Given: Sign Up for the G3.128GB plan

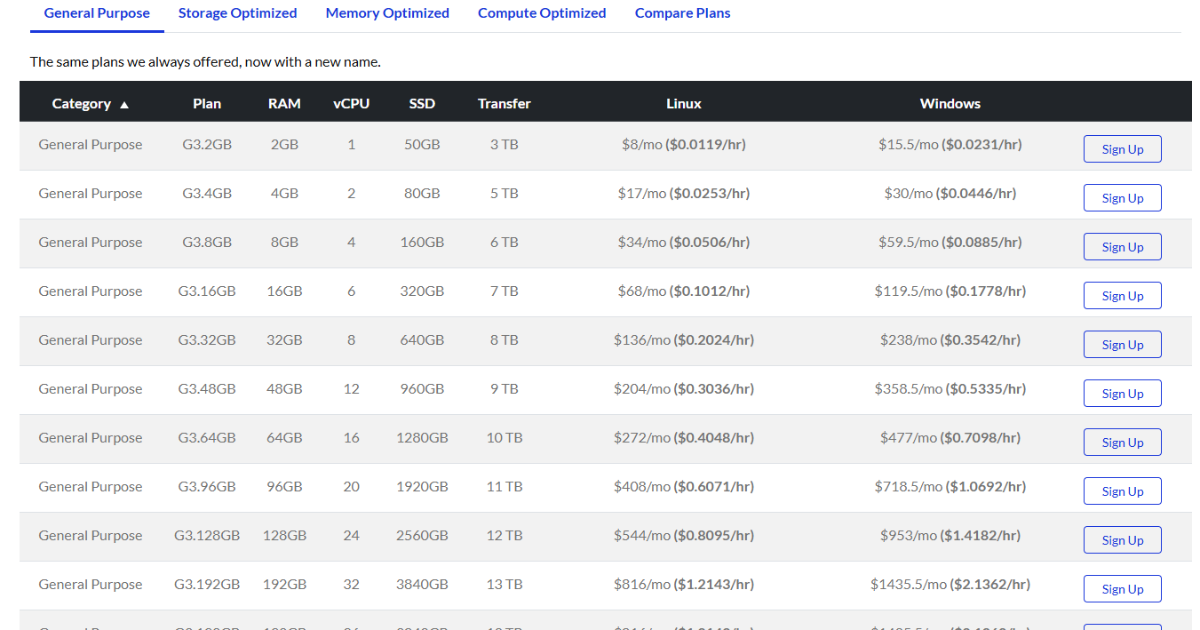Looking at the screenshot, I should pos(1122,539).
